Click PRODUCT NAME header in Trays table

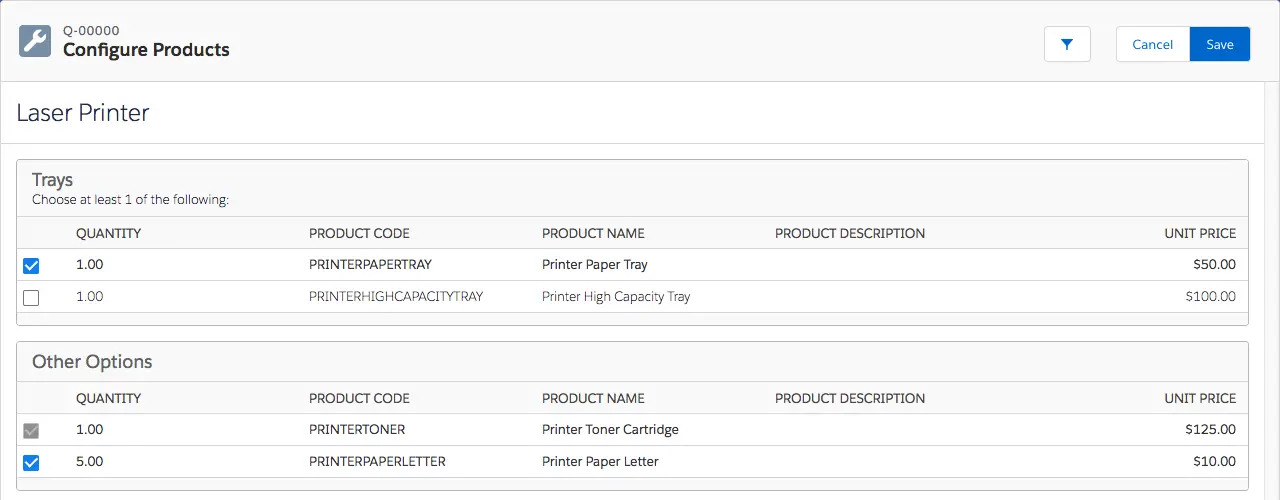pos(593,233)
